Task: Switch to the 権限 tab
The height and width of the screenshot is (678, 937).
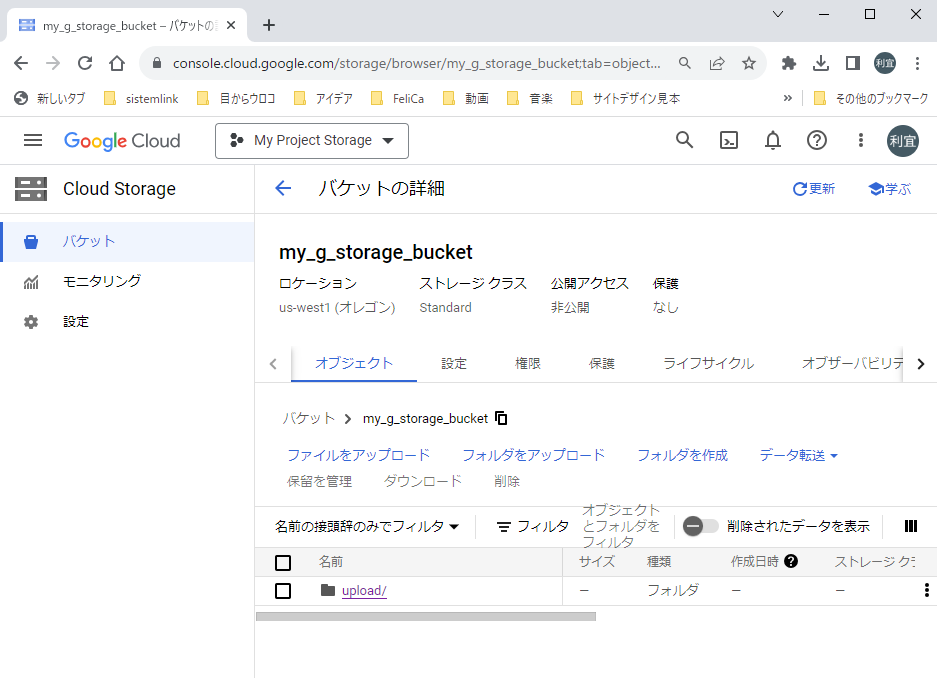Action: [x=527, y=364]
